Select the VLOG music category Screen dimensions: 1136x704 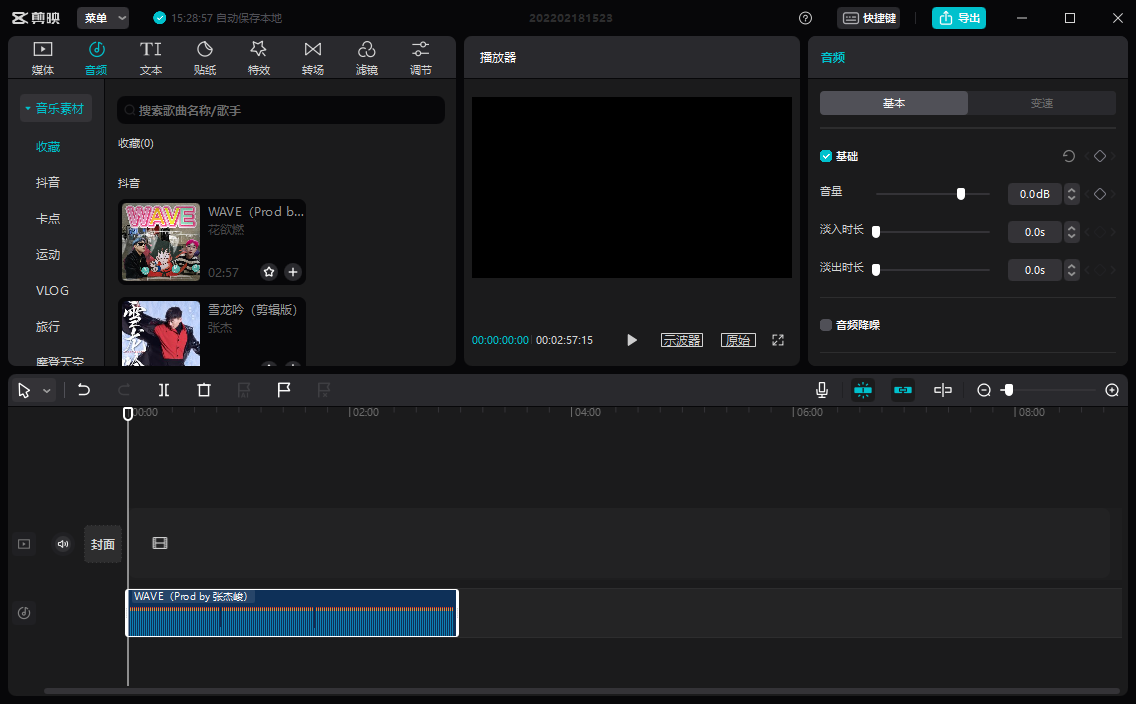pyautogui.click(x=52, y=290)
